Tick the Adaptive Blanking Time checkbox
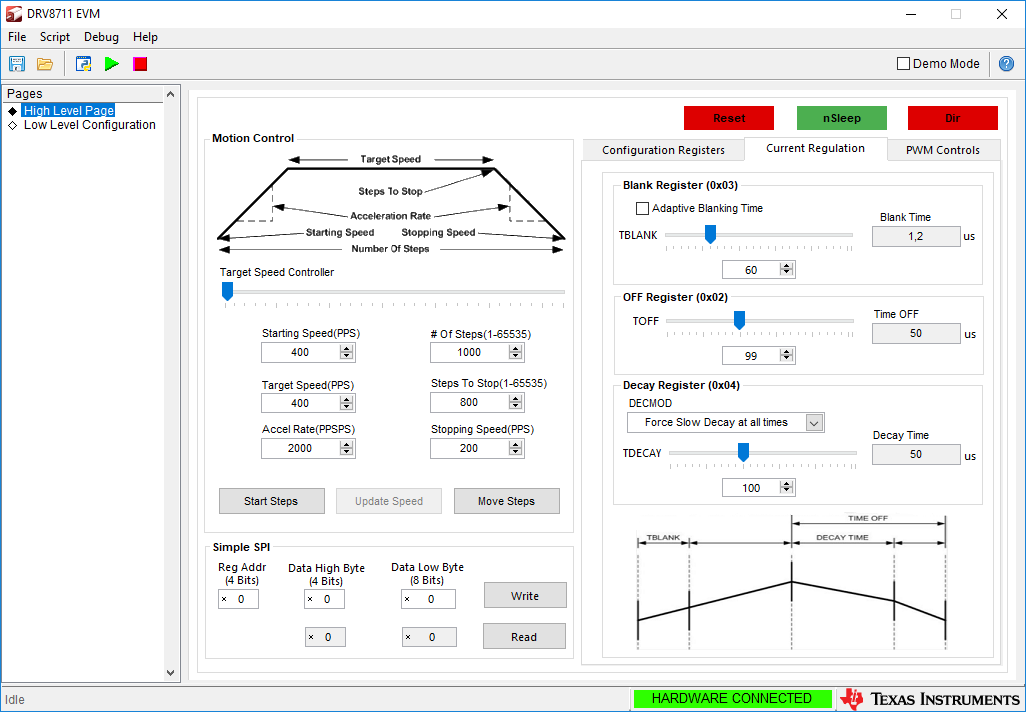The width and height of the screenshot is (1026, 712). (643, 208)
